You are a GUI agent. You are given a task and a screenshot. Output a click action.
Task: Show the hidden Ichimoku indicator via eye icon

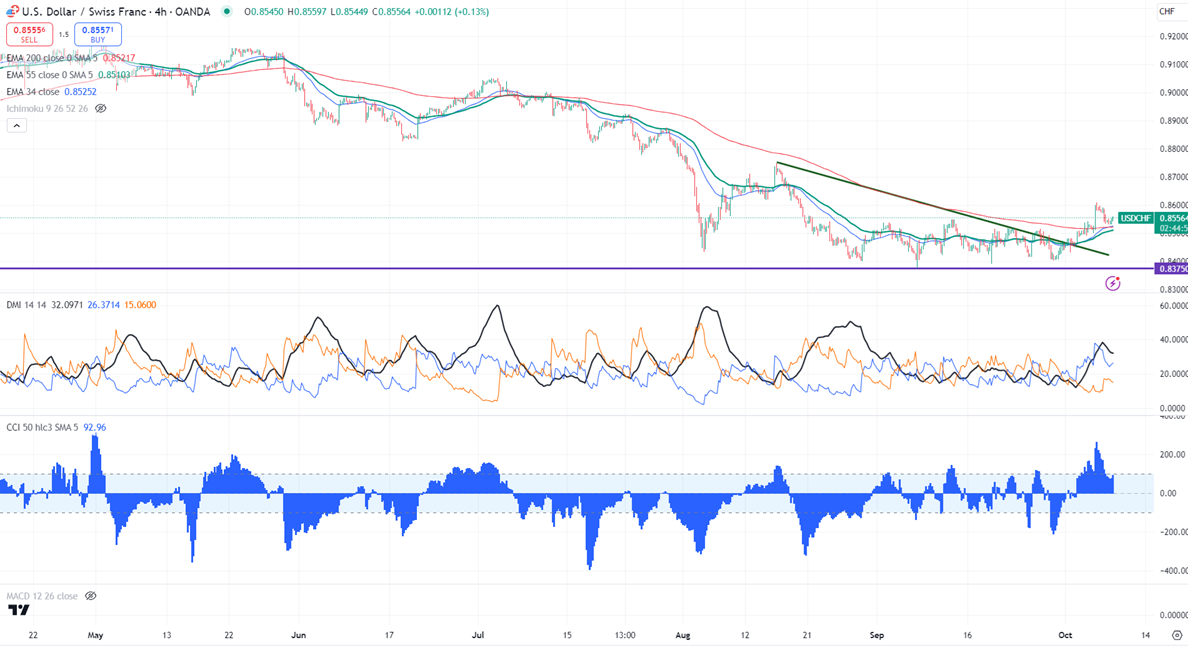(x=100, y=108)
